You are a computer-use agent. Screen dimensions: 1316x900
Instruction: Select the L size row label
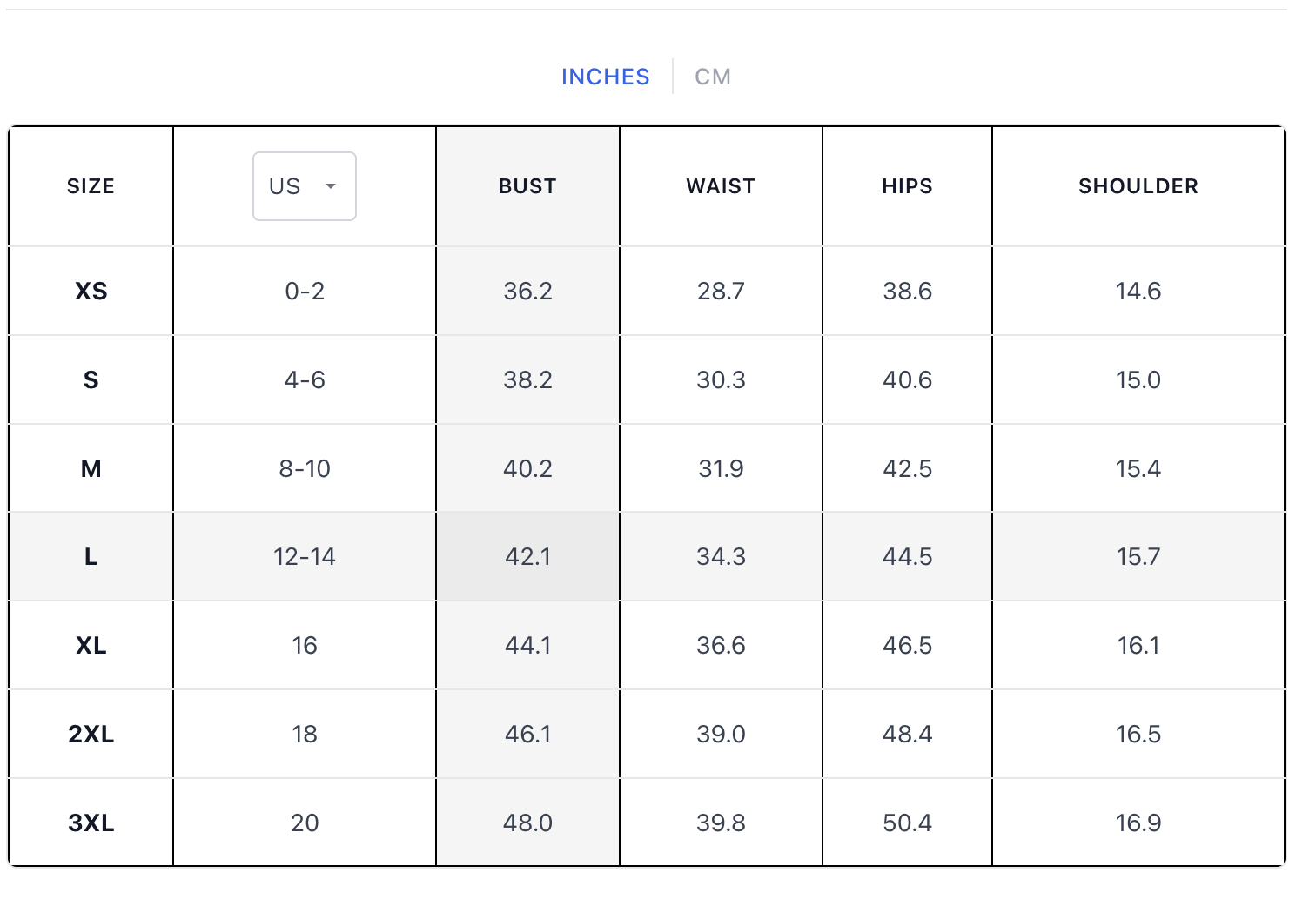click(x=91, y=557)
